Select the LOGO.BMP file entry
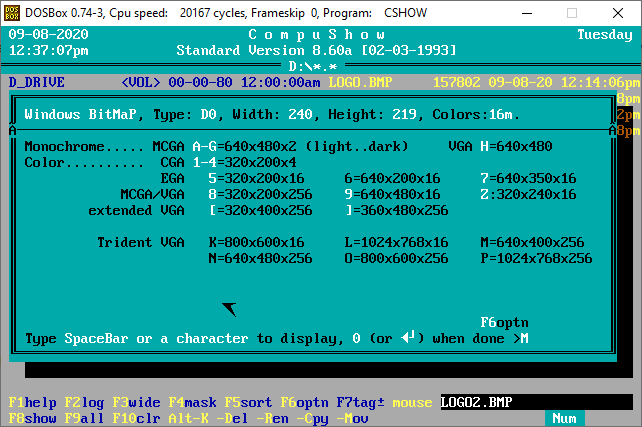This screenshot has width=642, height=427. (x=361, y=83)
